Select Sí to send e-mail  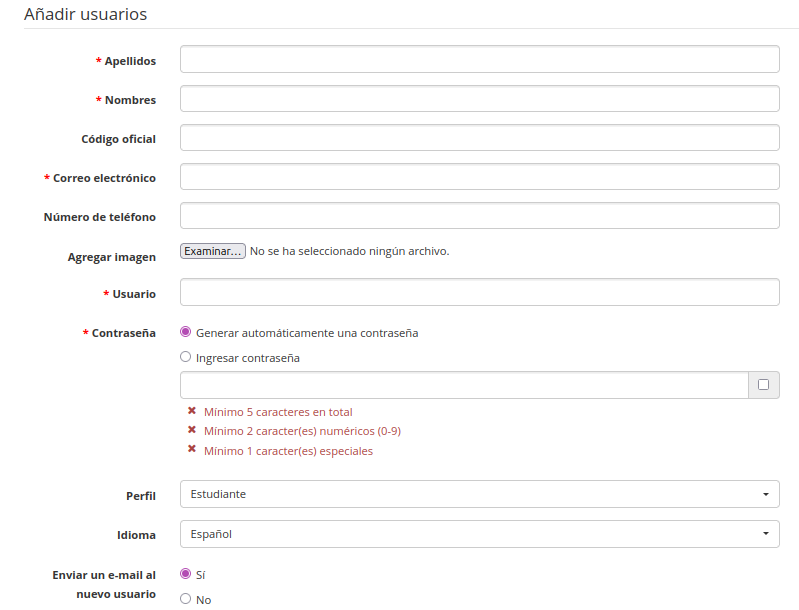[185, 574]
